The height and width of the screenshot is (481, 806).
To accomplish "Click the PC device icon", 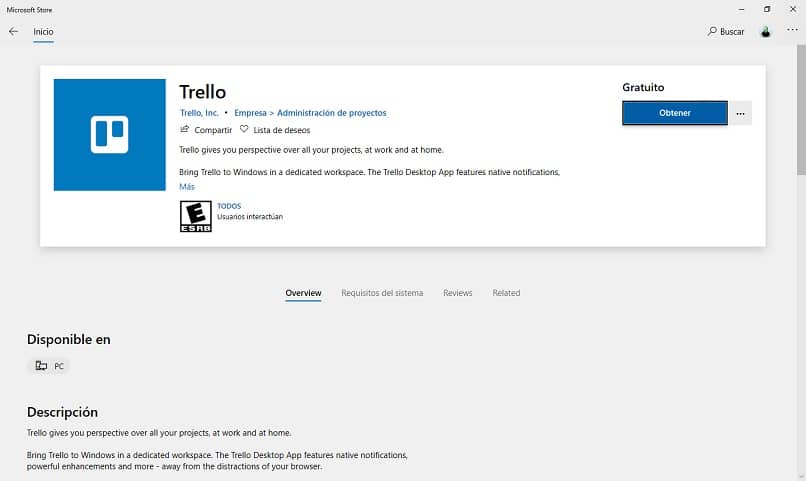I will [x=41, y=366].
